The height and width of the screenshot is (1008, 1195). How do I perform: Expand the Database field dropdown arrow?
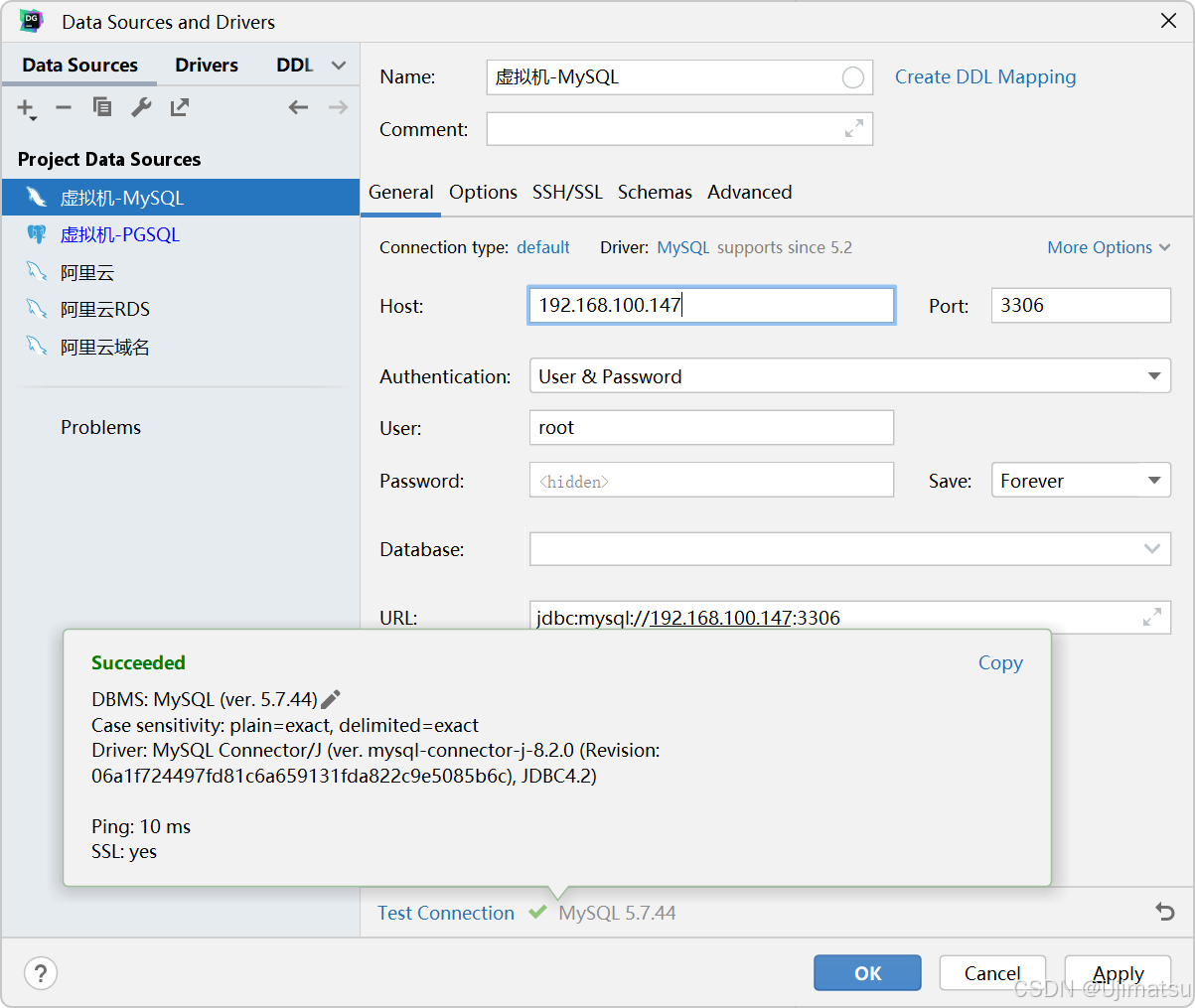[1152, 549]
